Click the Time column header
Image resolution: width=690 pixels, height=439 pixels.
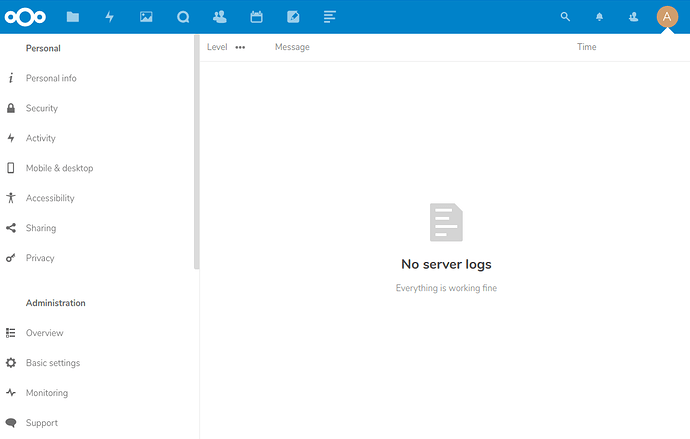587,47
